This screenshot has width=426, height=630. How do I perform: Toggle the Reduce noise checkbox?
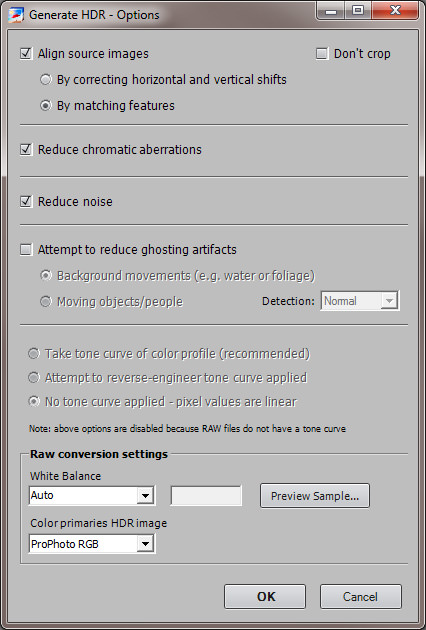(26, 201)
